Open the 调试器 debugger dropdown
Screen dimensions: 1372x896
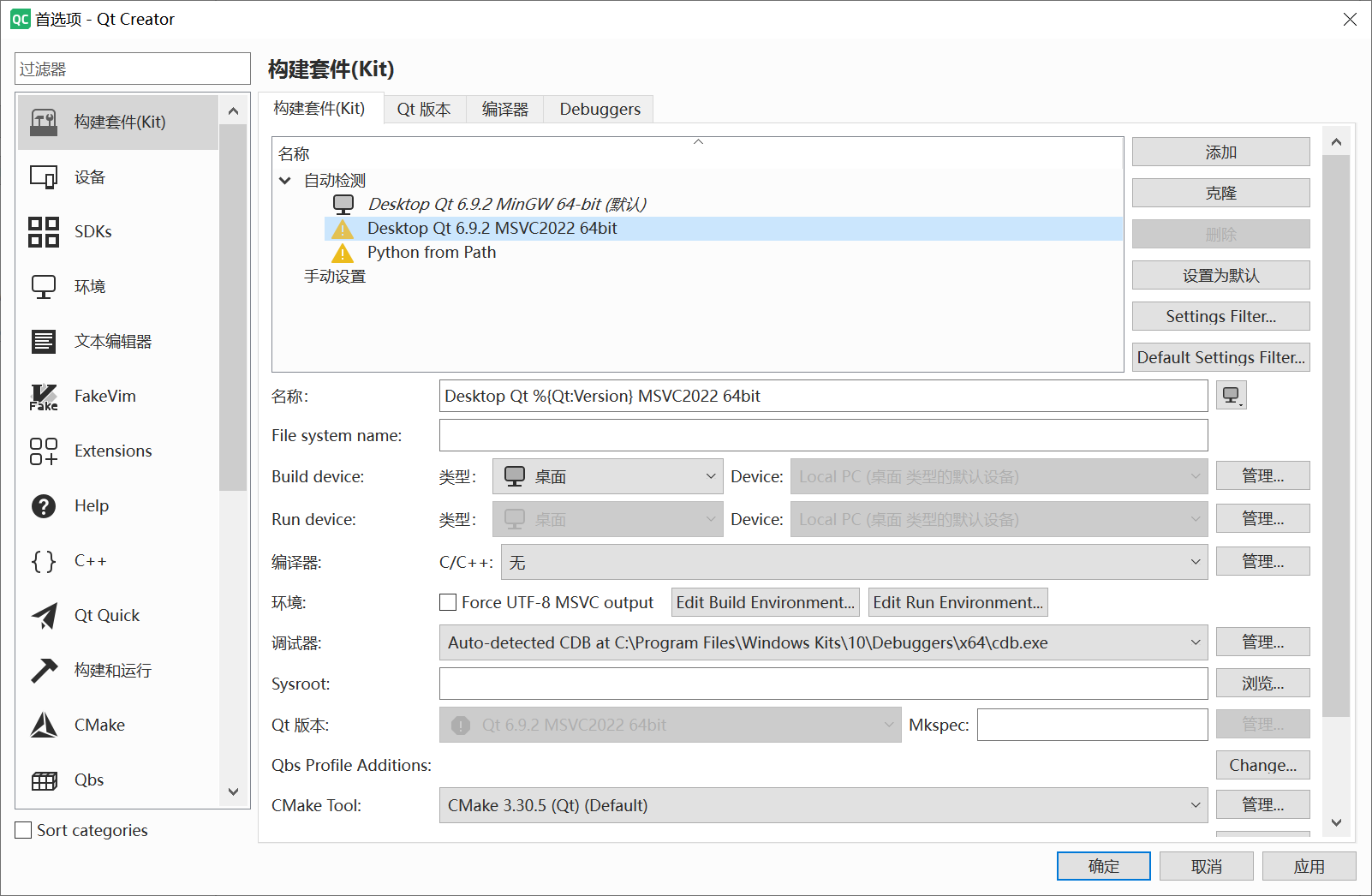pos(824,642)
